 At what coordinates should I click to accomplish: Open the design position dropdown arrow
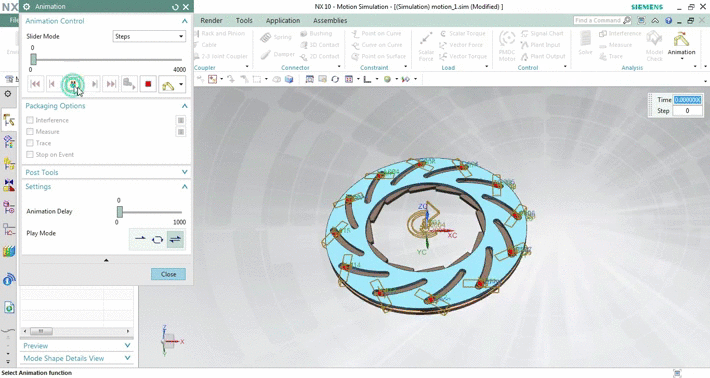(181, 84)
